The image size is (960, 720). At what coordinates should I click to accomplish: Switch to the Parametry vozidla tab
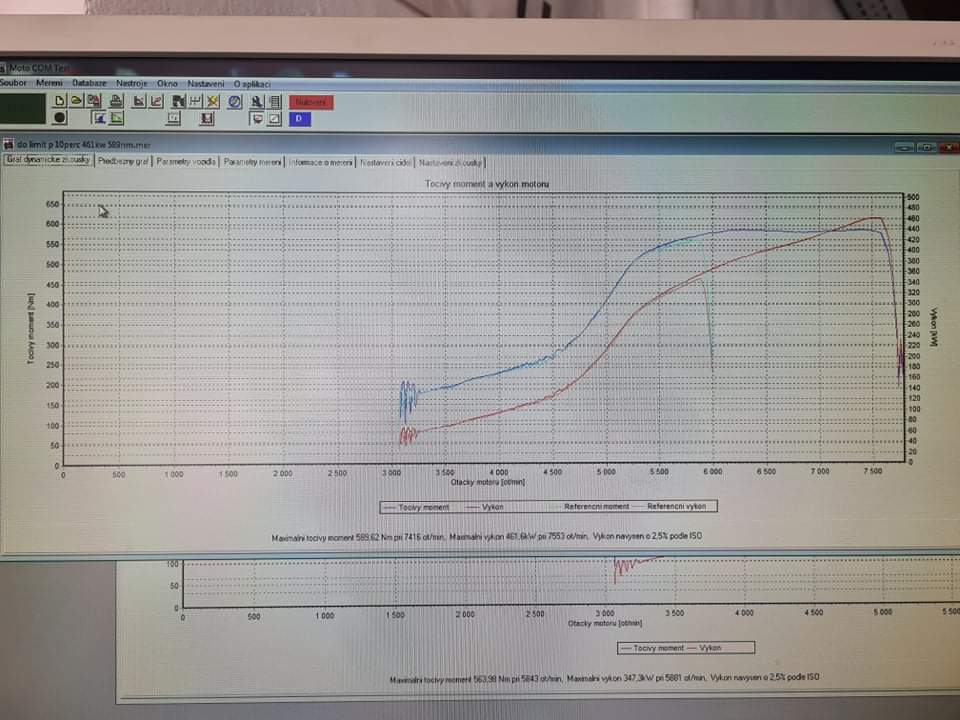[186, 161]
